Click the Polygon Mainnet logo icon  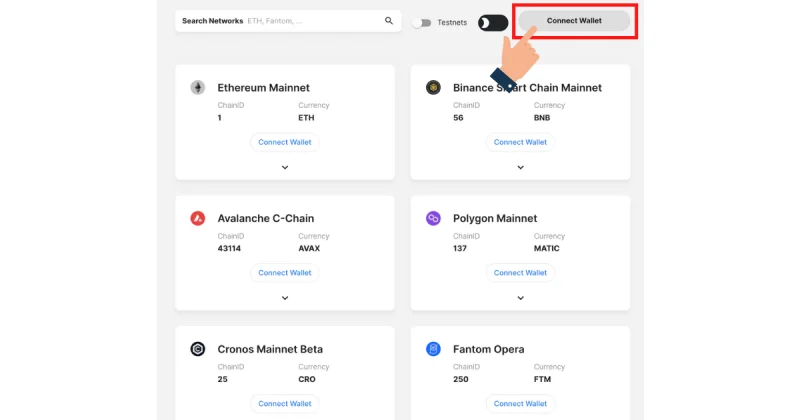[x=433, y=218]
